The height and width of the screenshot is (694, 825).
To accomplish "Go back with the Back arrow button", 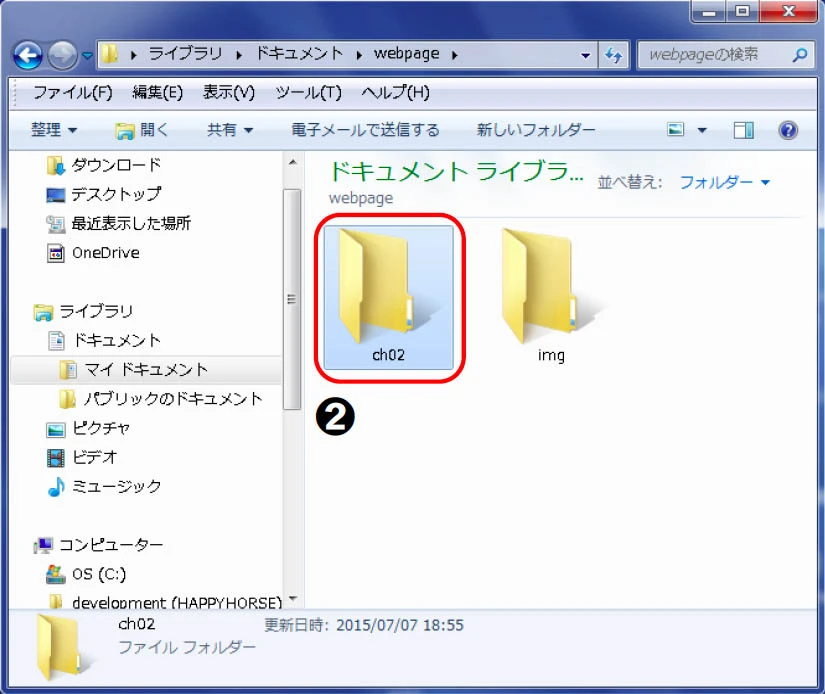I will 28,55.
